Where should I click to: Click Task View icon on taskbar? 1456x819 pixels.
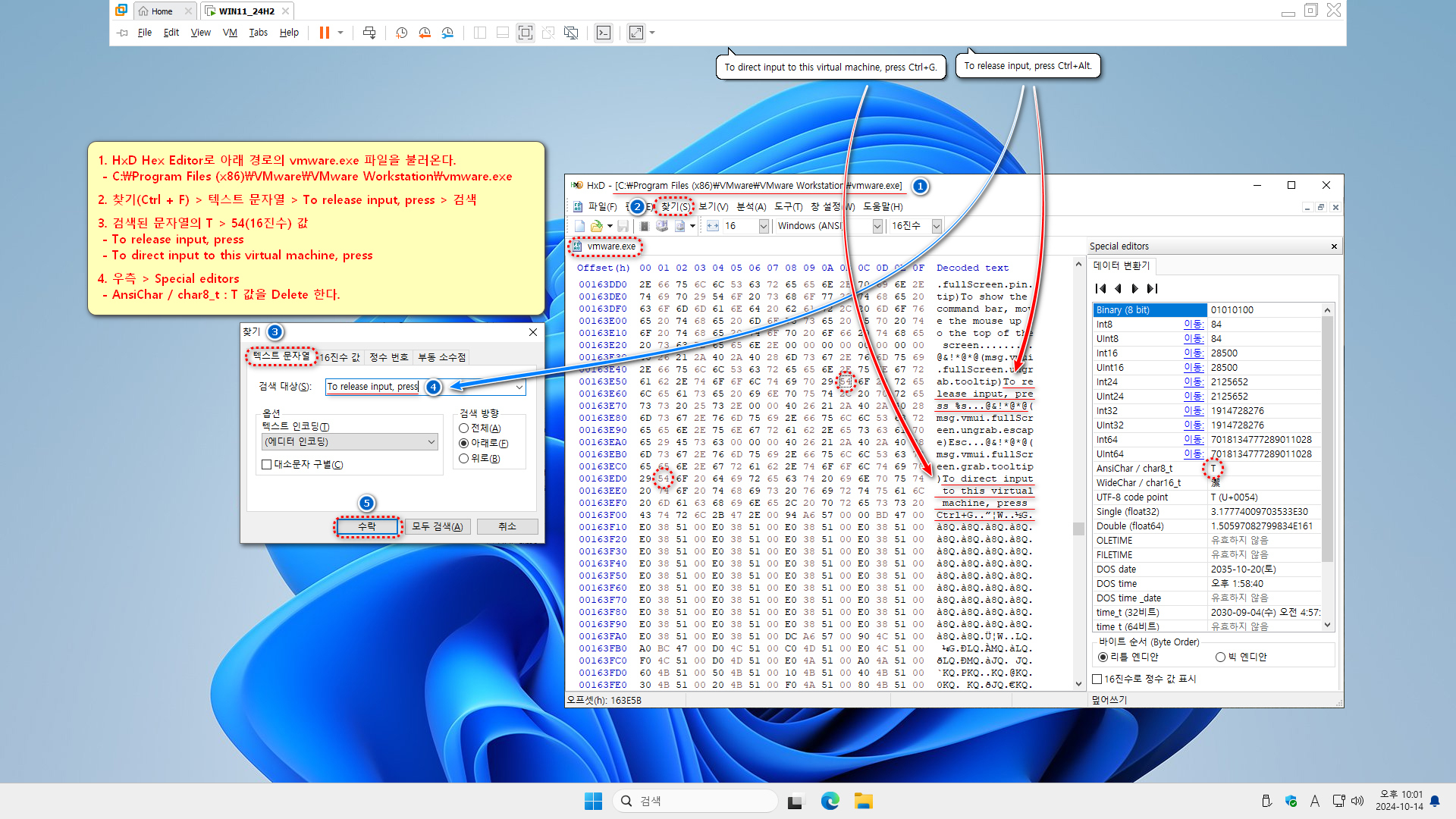coord(795,801)
